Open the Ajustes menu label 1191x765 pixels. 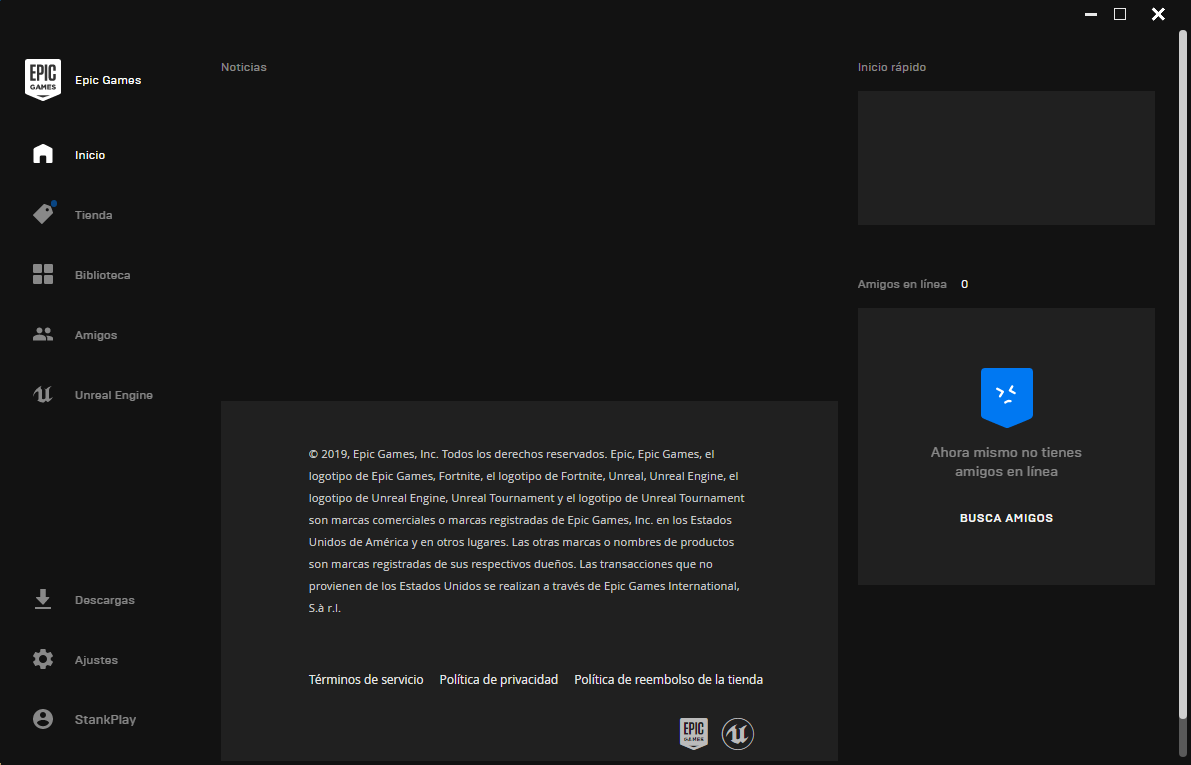point(96,660)
